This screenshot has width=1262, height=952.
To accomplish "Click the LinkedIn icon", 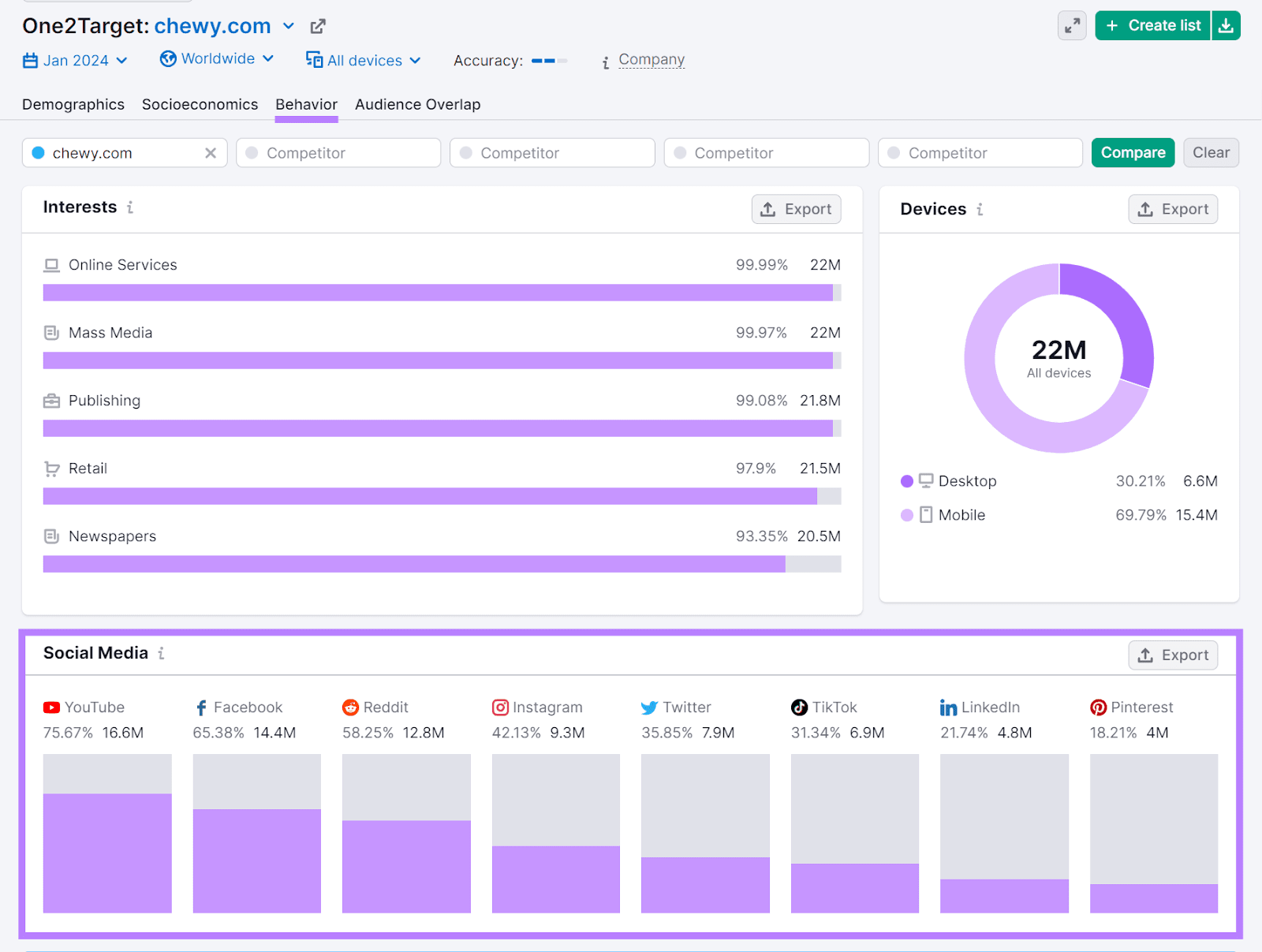I will [949, 707].
